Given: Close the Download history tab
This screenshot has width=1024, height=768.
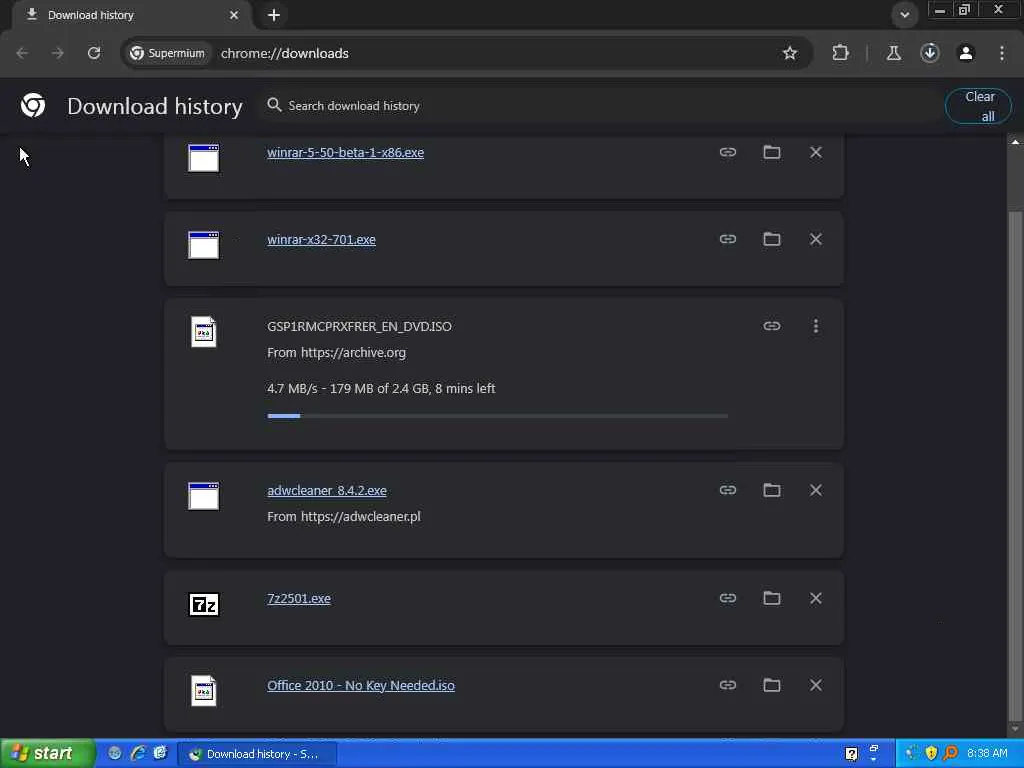Looking at the screenshot, I should pos(234,14).
